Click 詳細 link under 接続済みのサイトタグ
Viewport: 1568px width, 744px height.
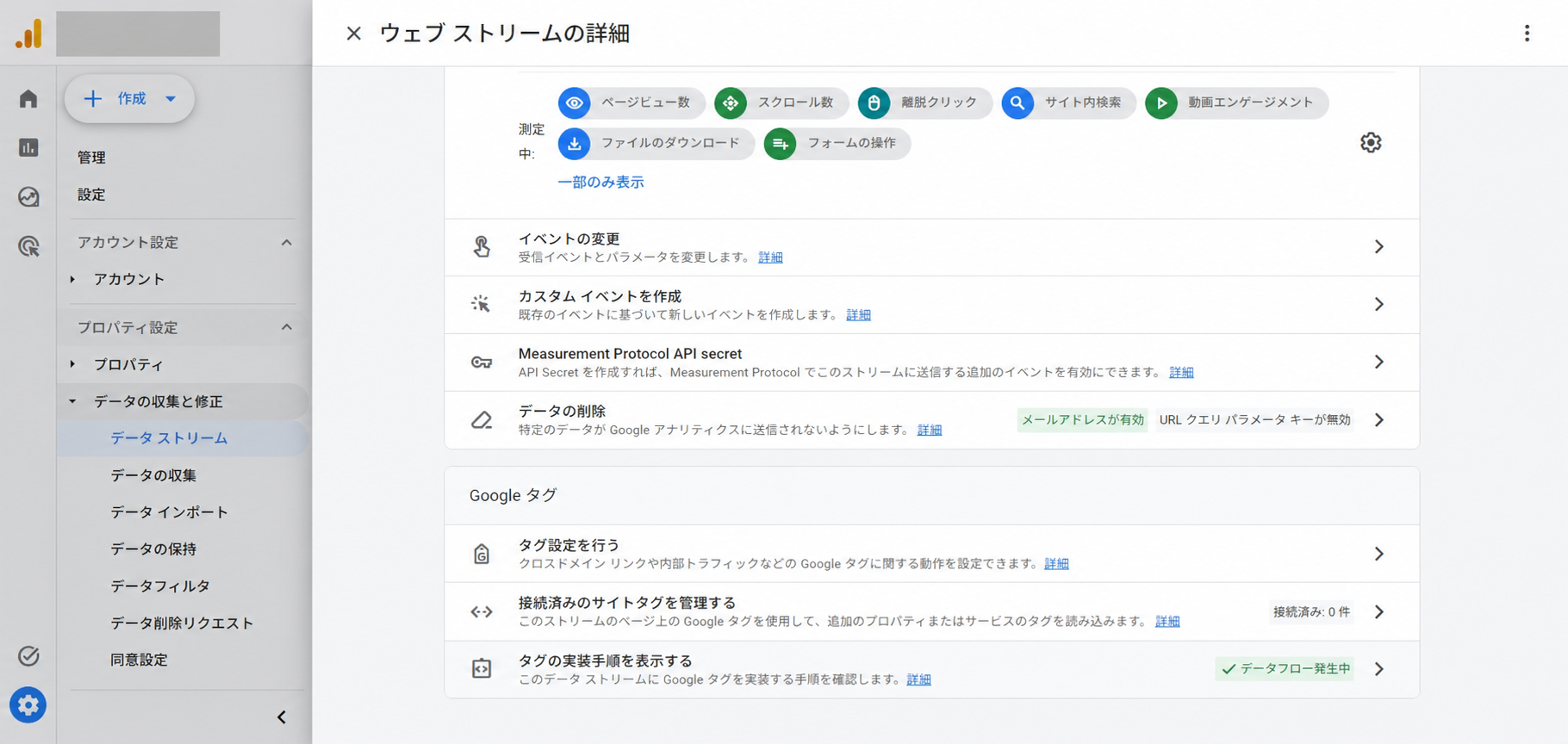coord(1167,622)
